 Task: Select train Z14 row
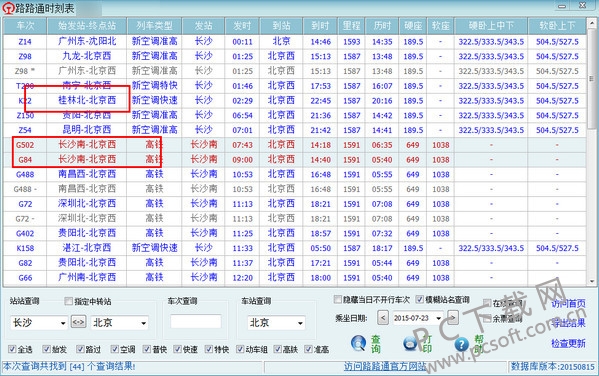point(294,42)
